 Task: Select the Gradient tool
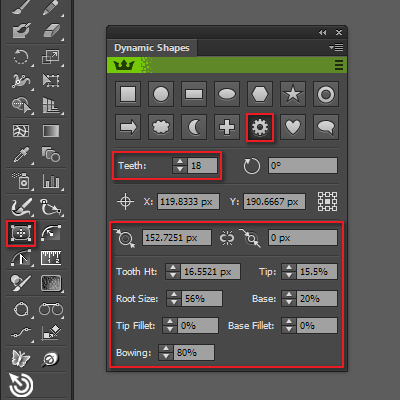tap(51, 131)
